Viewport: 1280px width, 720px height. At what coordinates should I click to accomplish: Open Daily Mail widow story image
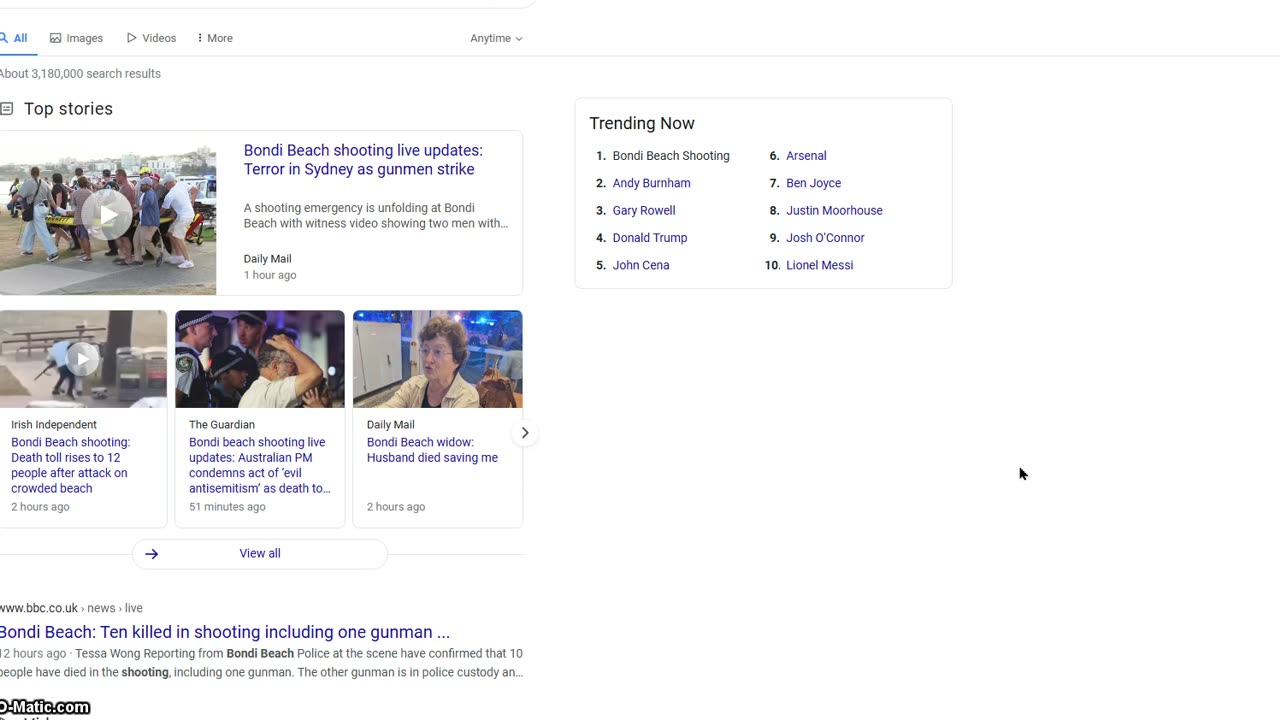(x=437, y=359)
